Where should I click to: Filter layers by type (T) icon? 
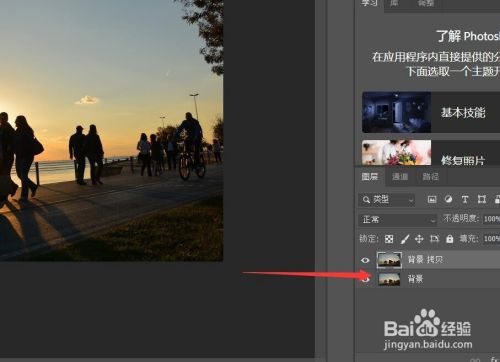(x=465, y=199)
